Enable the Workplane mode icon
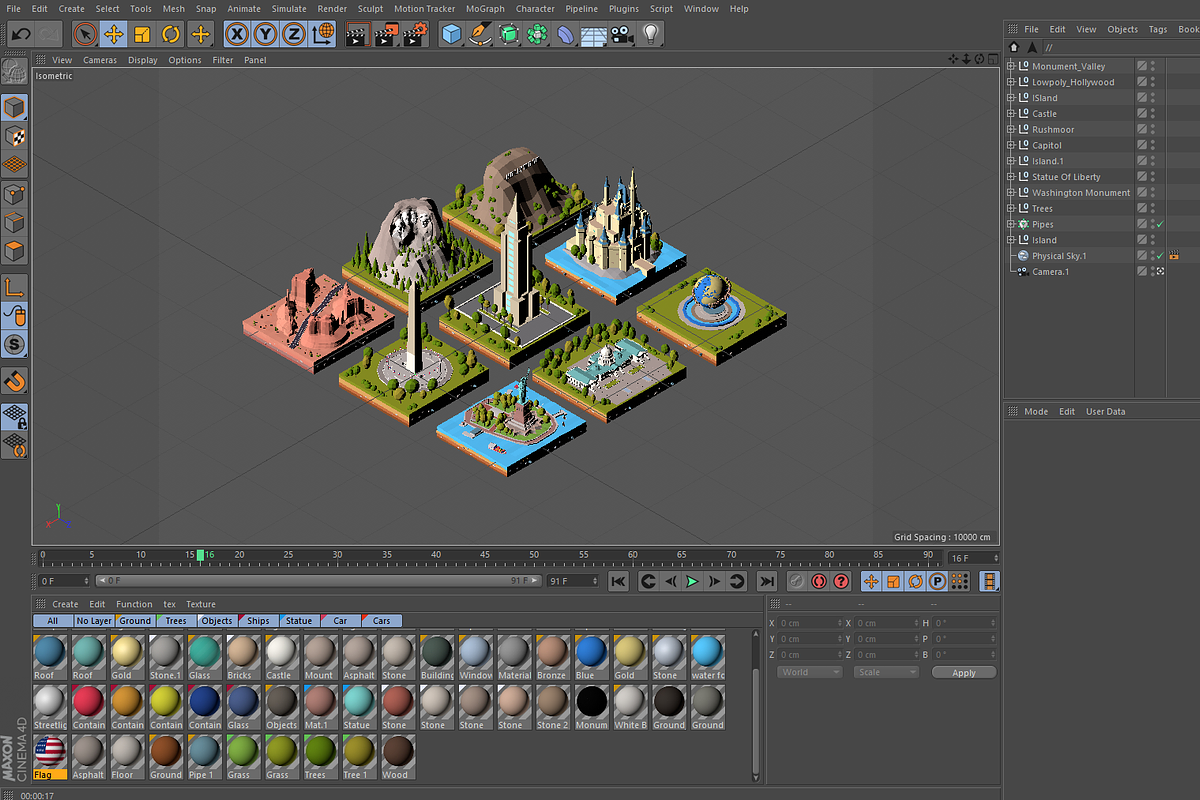1200x800 pixels. pyautogui.click(x=14, y=165)
